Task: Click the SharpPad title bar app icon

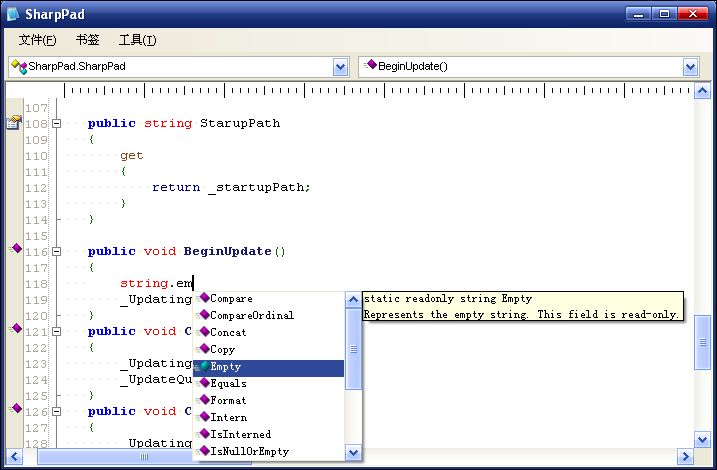Action: (x=13, y=15)
